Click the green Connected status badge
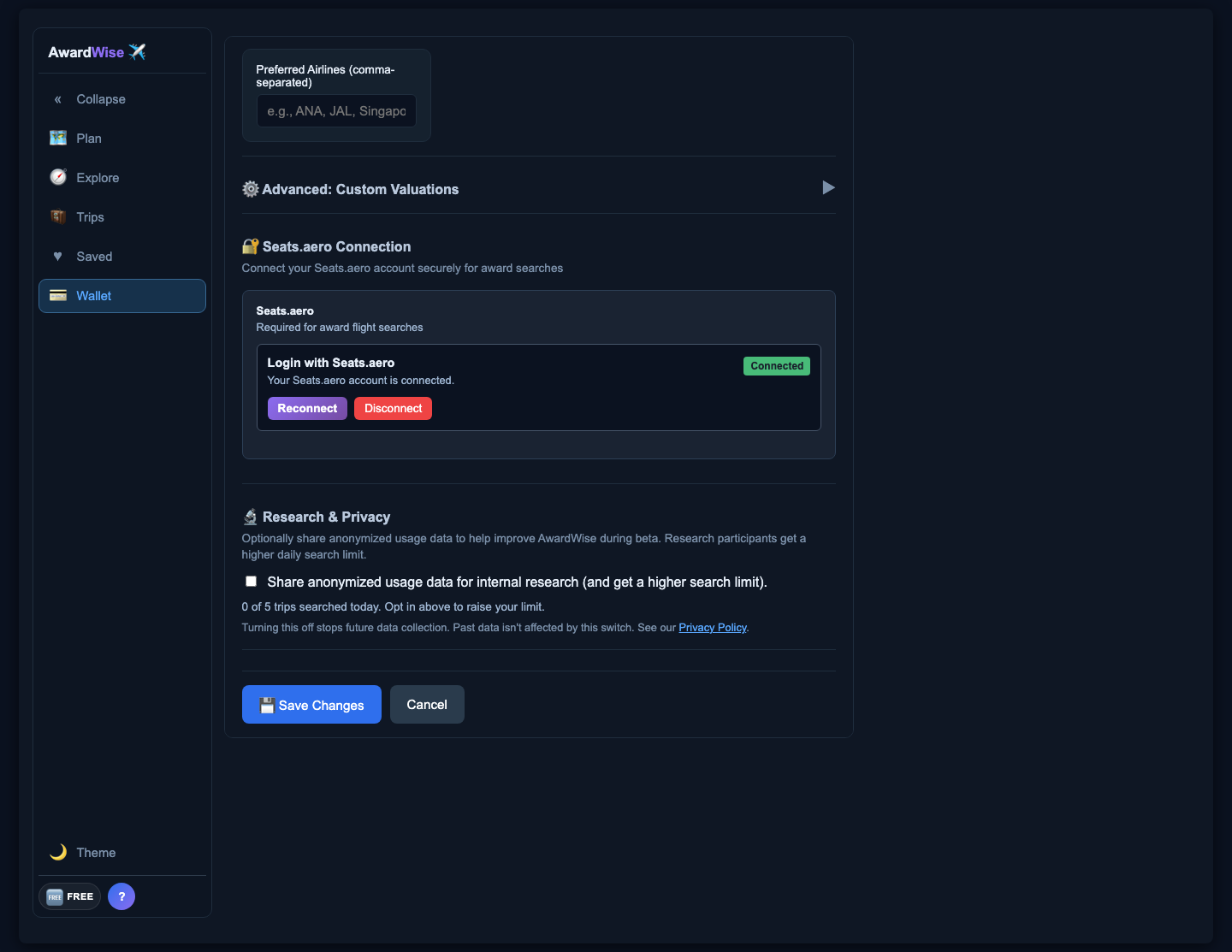1232x952 pixels. coord(777,366)
